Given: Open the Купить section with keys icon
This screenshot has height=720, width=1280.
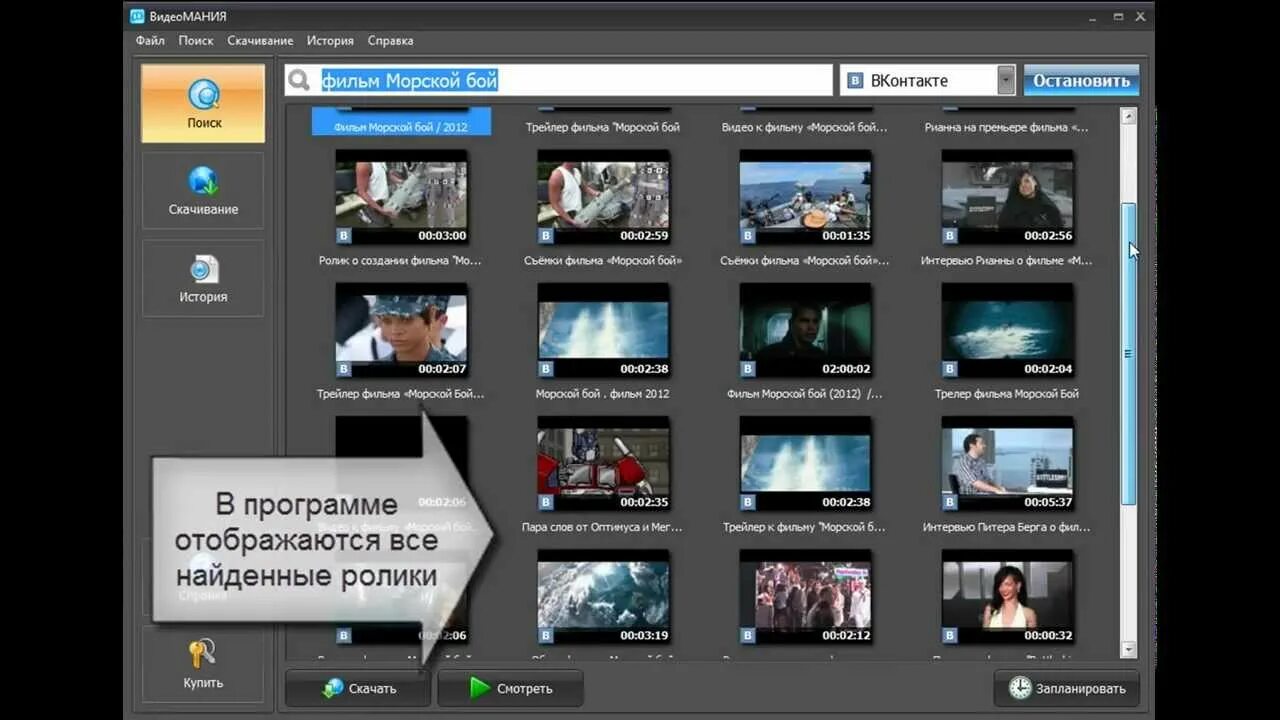Looking at the screenshot, I should (x=203, y=663).
